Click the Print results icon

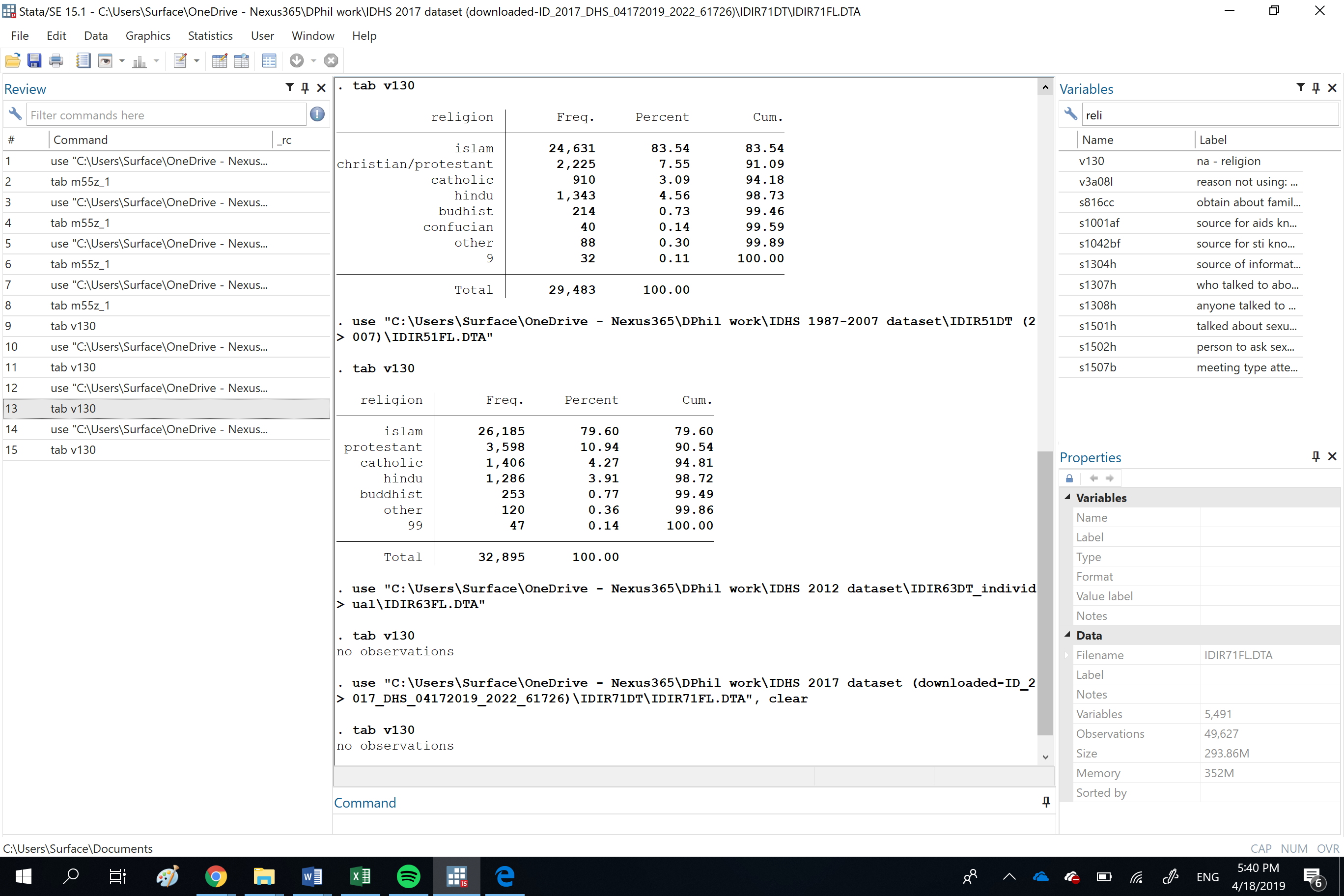(56, 60)
